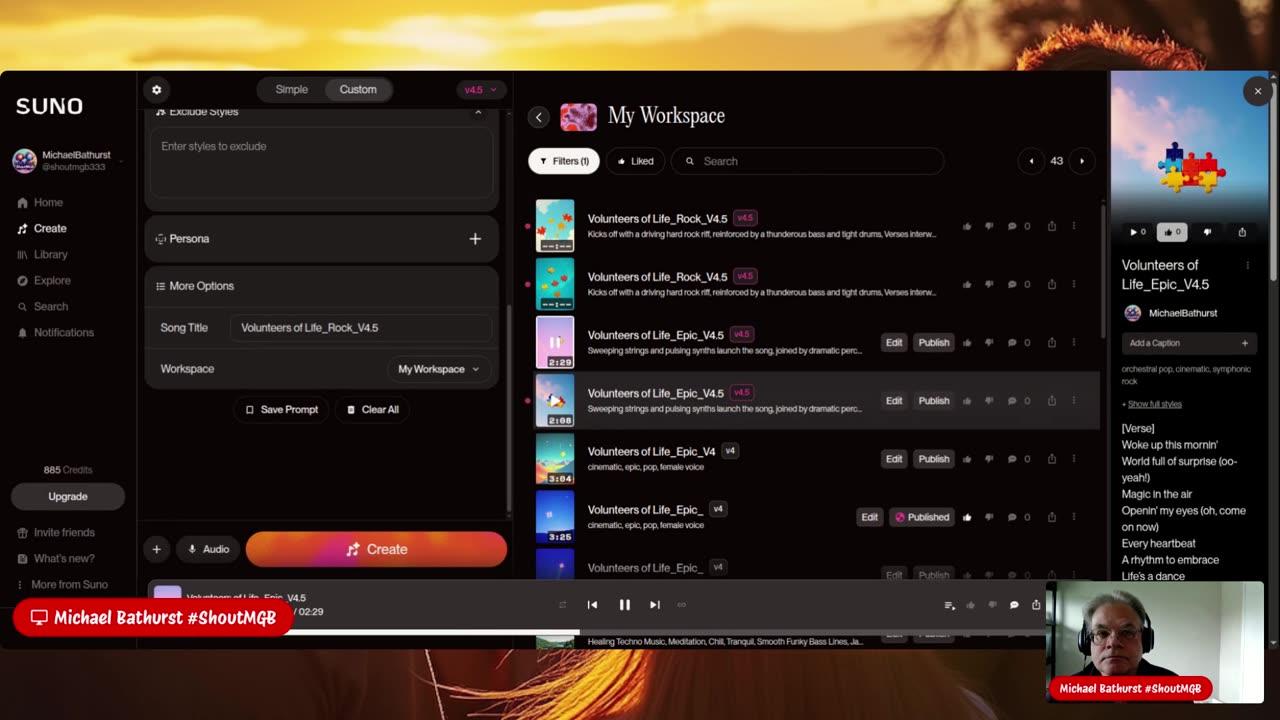Image resolution: width=1280 pixels, height=720 pixels.
Task: Share the song from the detail panel
Action: (1242, 232)
